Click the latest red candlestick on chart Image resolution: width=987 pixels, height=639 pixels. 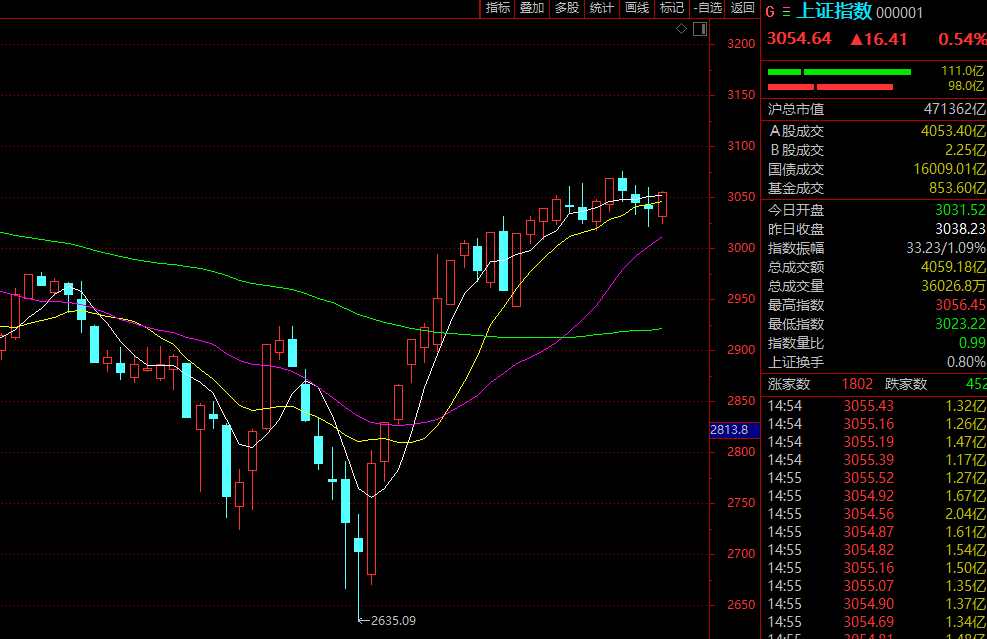tap(662, 207)
